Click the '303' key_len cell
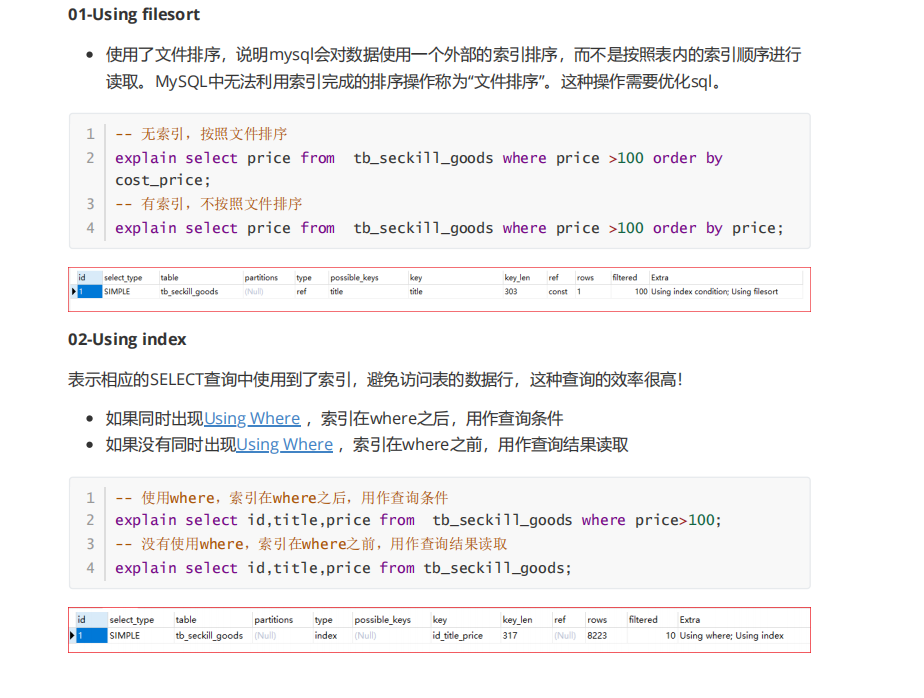This screenshot has height=698, width=924. [x=511, y=292]
